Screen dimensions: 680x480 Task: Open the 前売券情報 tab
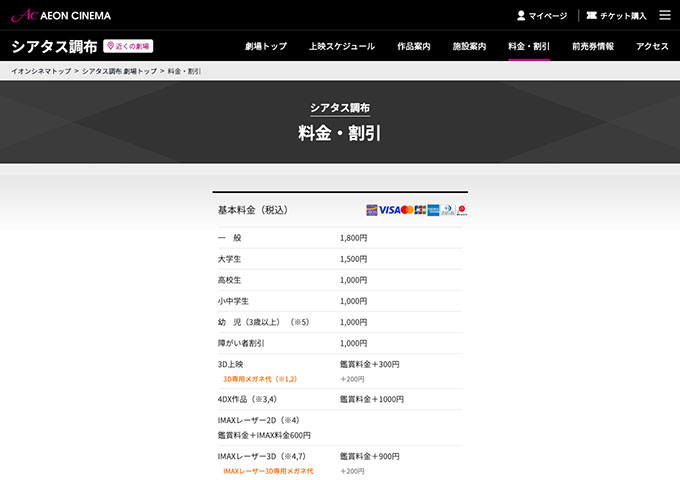point(593,46)
